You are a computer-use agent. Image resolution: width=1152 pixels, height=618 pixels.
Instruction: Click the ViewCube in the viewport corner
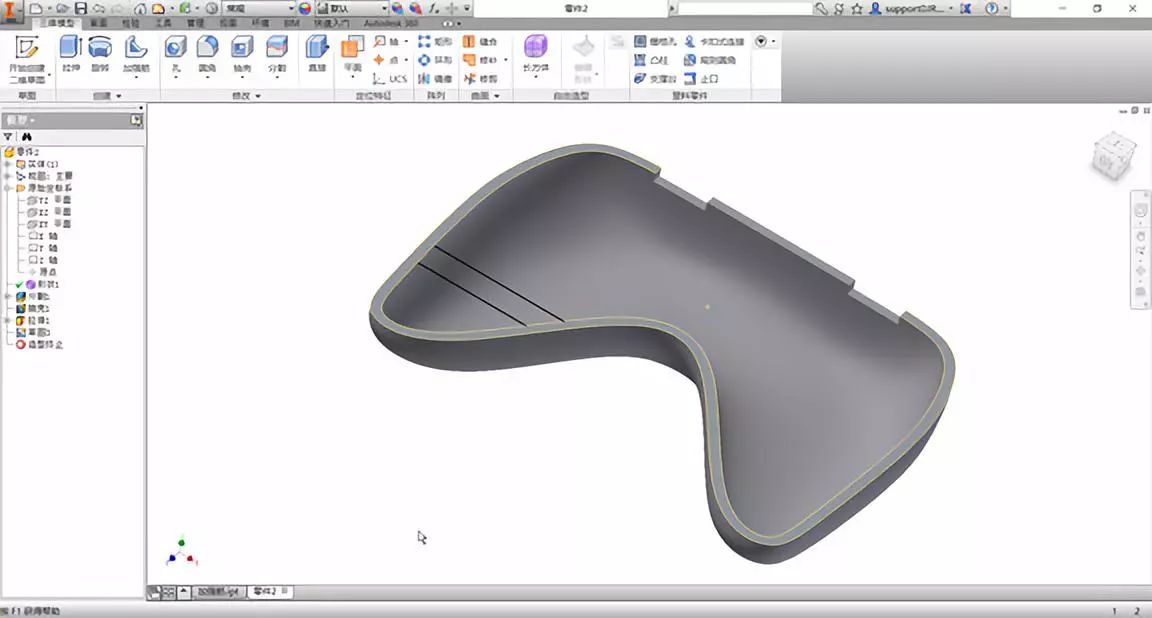point(1114,154)
